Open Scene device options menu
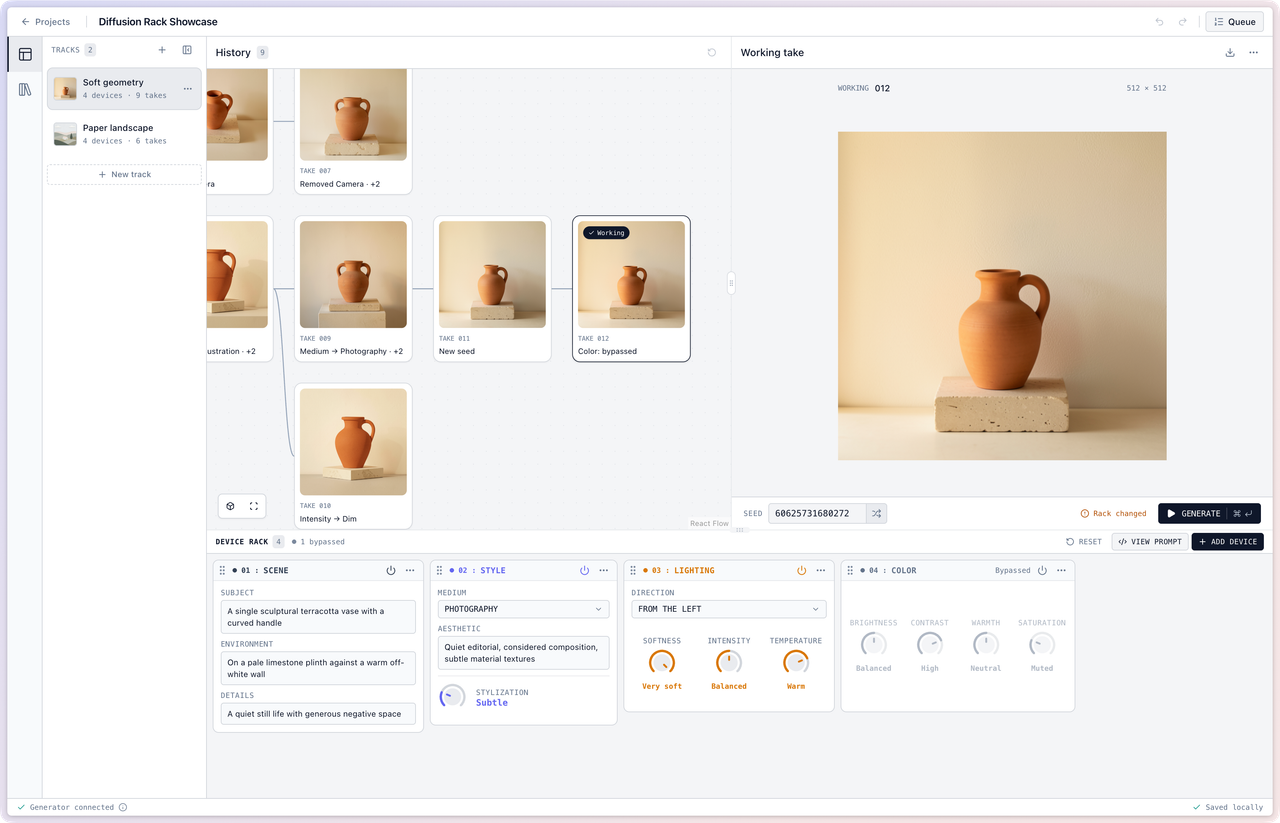The image size is (1280, 823). (410, 570)
